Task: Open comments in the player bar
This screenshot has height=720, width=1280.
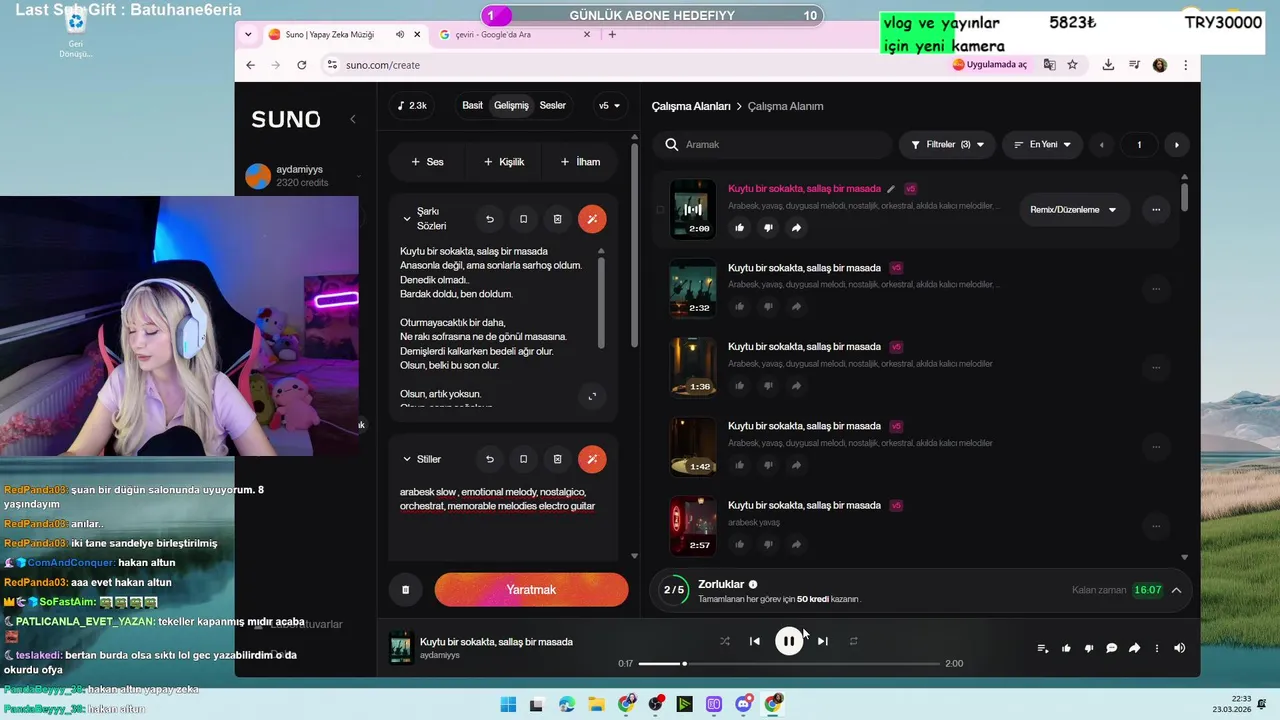Action: (1111, 648)
